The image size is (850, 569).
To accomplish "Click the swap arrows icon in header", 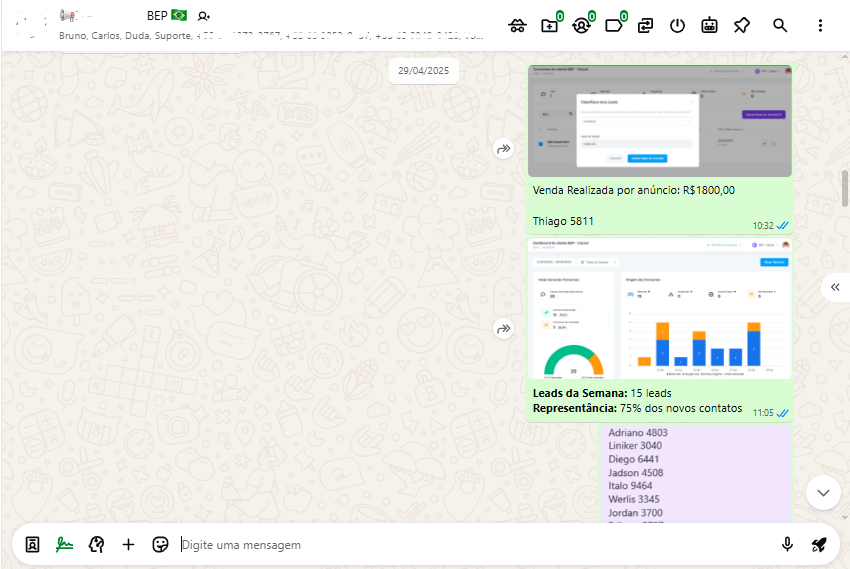I will pyautogui.click(x=646, y=26).
